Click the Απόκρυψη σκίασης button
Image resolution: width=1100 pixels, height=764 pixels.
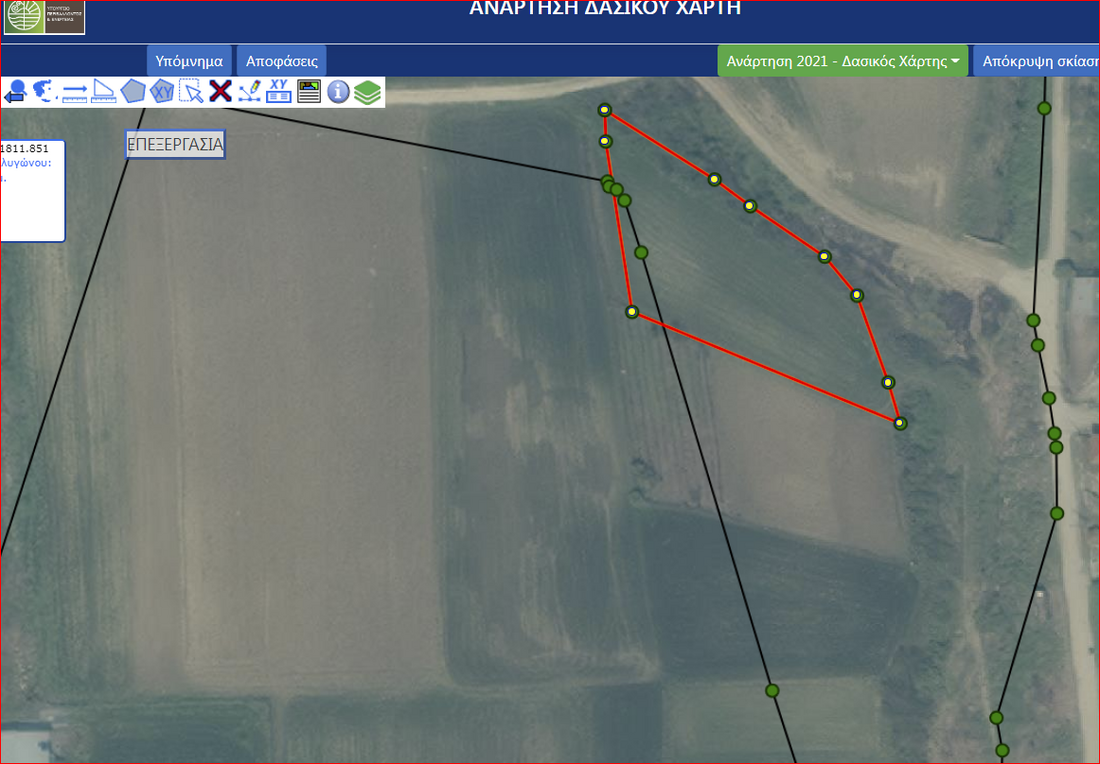tap(1036, 61)
